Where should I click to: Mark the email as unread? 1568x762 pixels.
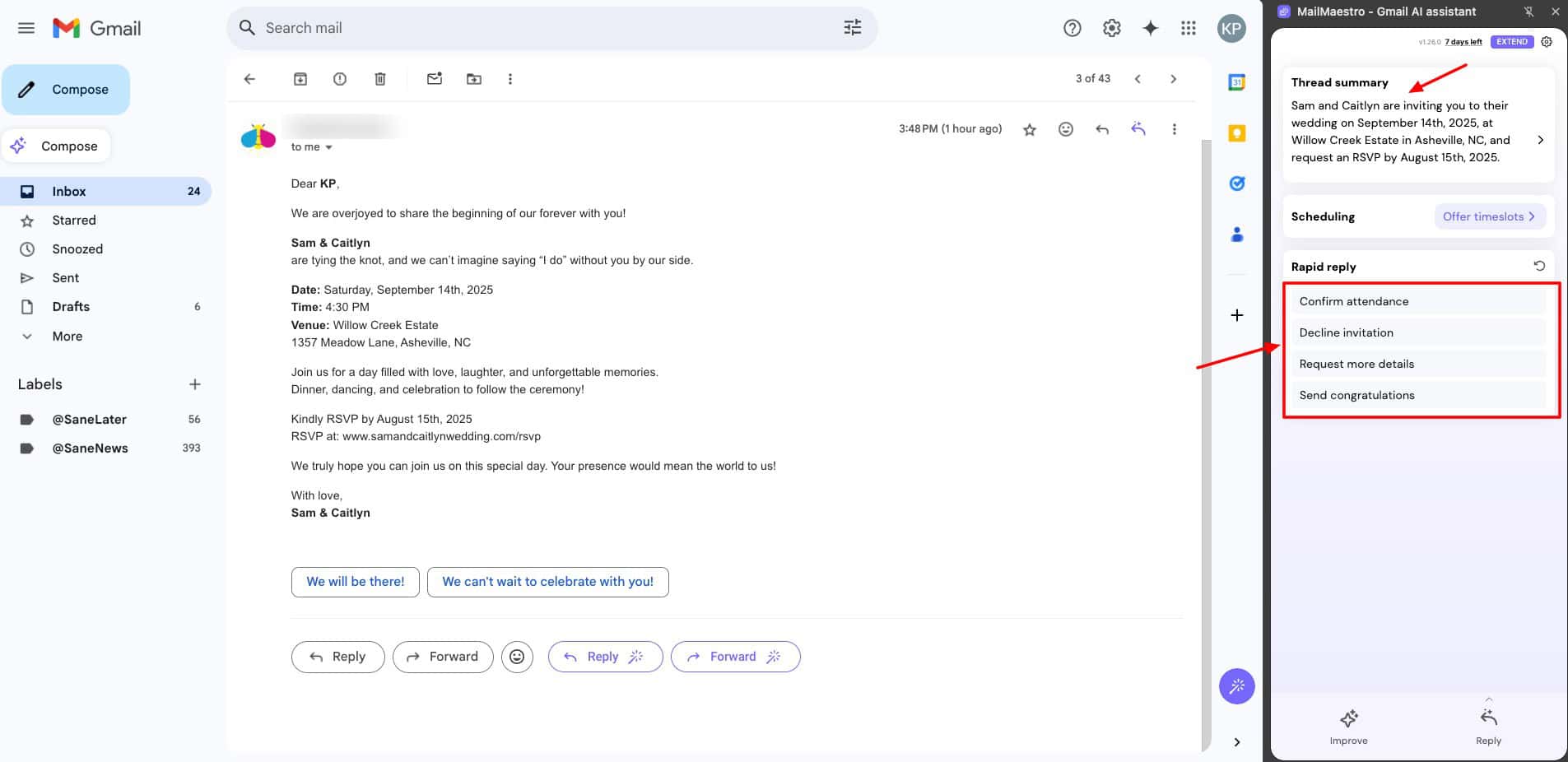pyautogui.click(x=435, y=79)
